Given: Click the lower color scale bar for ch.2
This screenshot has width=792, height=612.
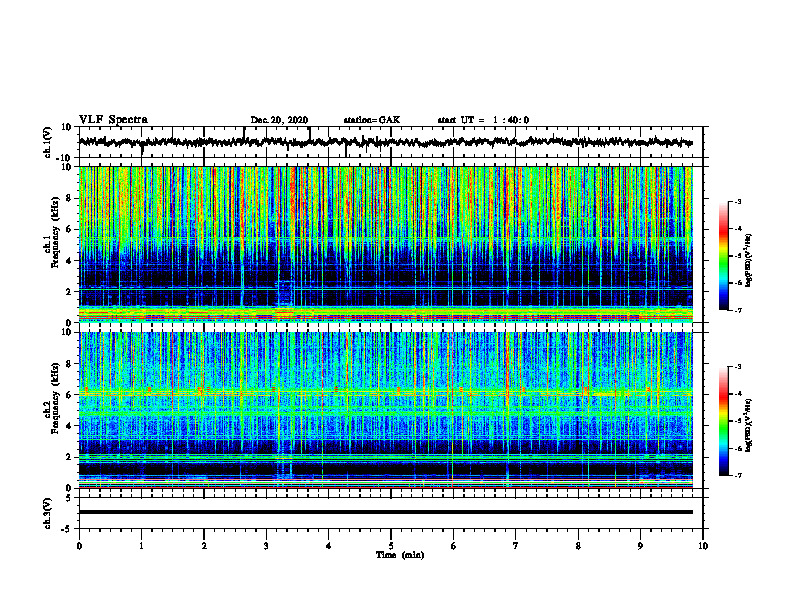Looking at the screenshot, I should point(723,421).
